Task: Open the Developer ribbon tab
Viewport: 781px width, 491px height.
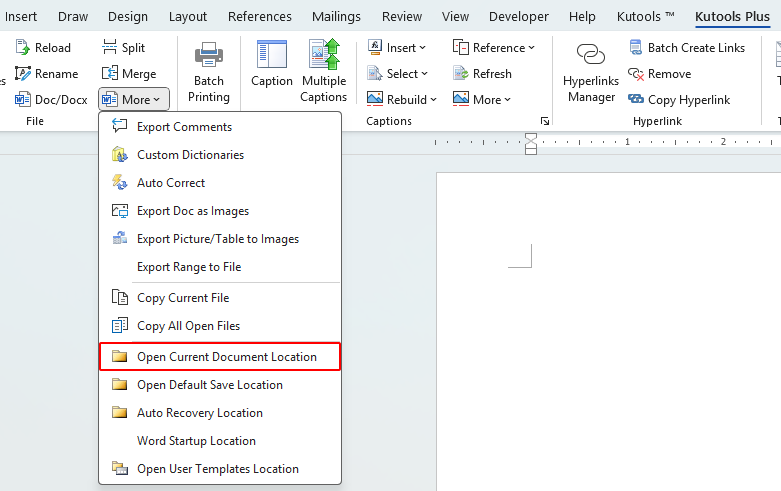Action: click(x=519, y=17)
